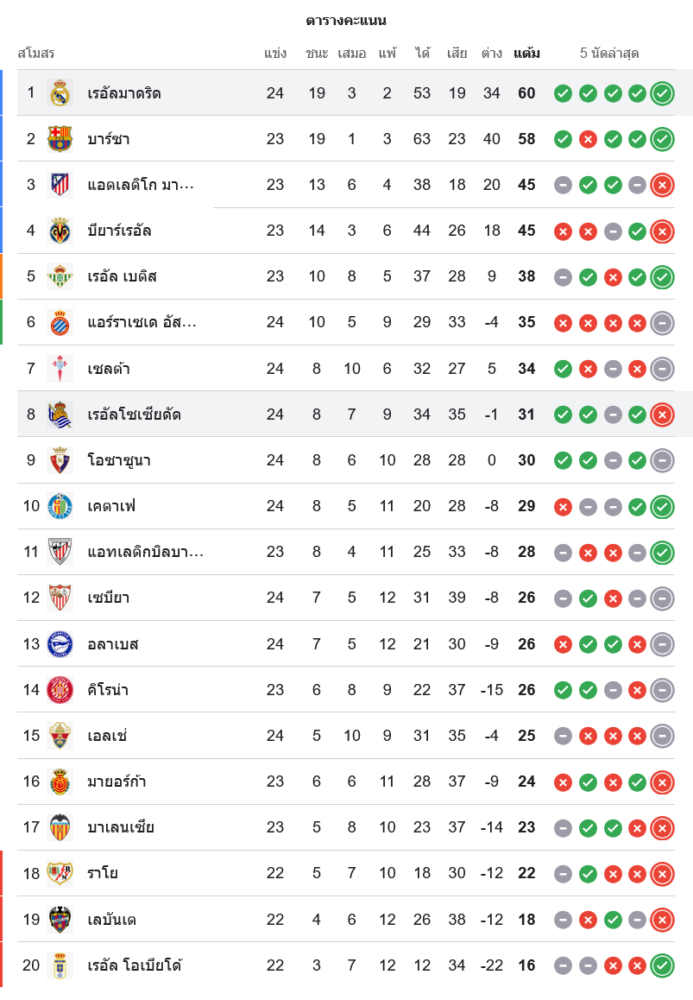Click the Real Madrid club crest

(60, 93)
